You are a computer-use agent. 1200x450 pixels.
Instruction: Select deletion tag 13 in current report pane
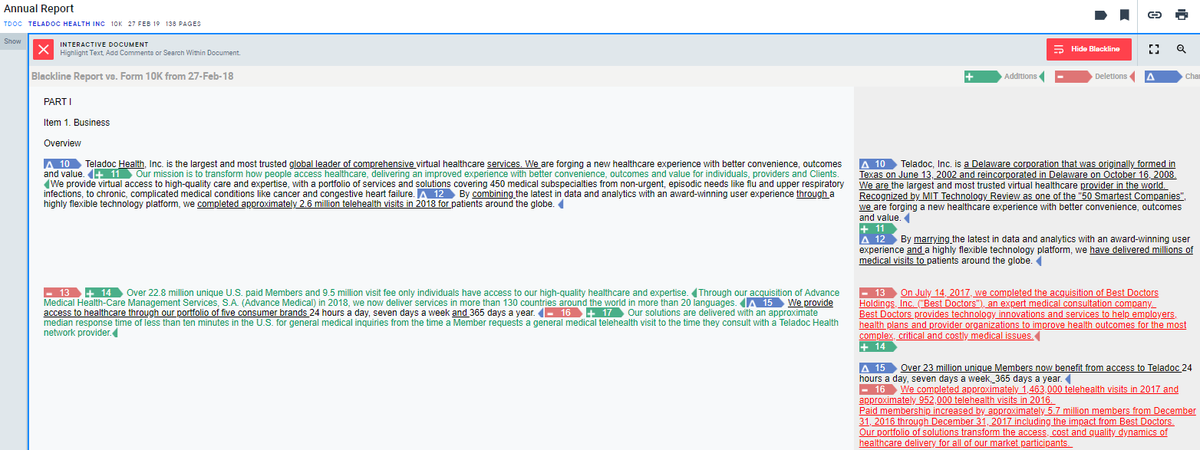(62, 291)
